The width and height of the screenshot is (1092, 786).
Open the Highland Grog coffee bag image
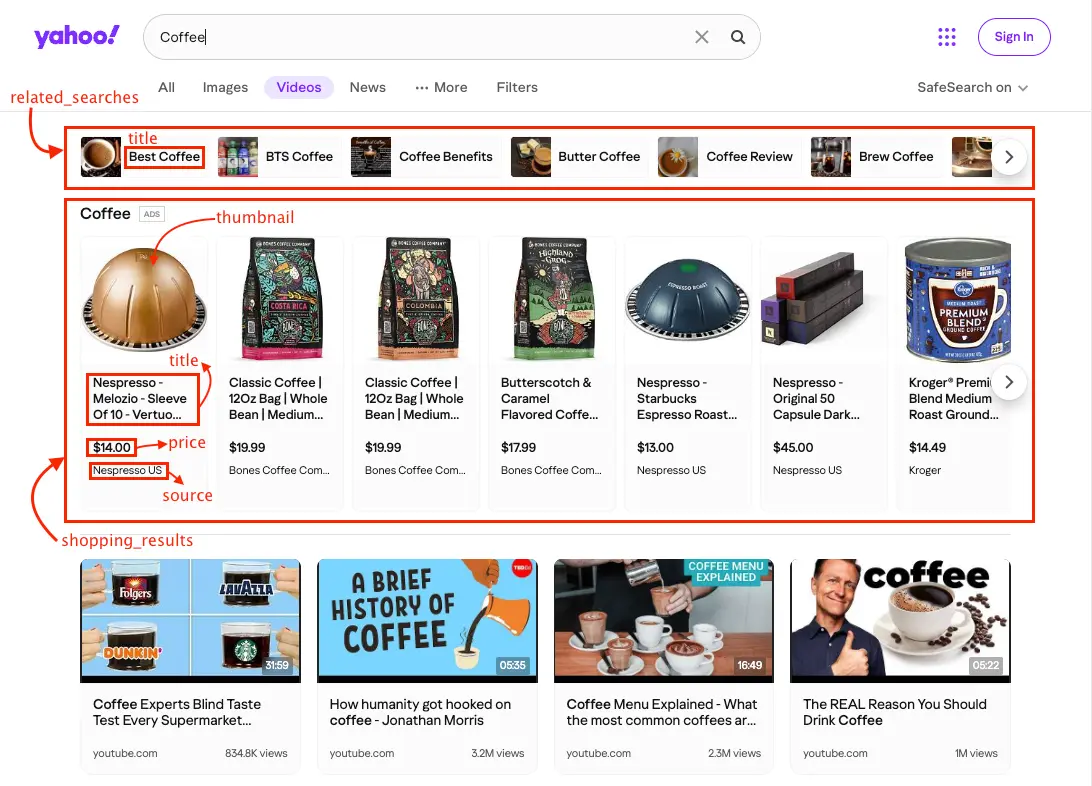point(552,299)
